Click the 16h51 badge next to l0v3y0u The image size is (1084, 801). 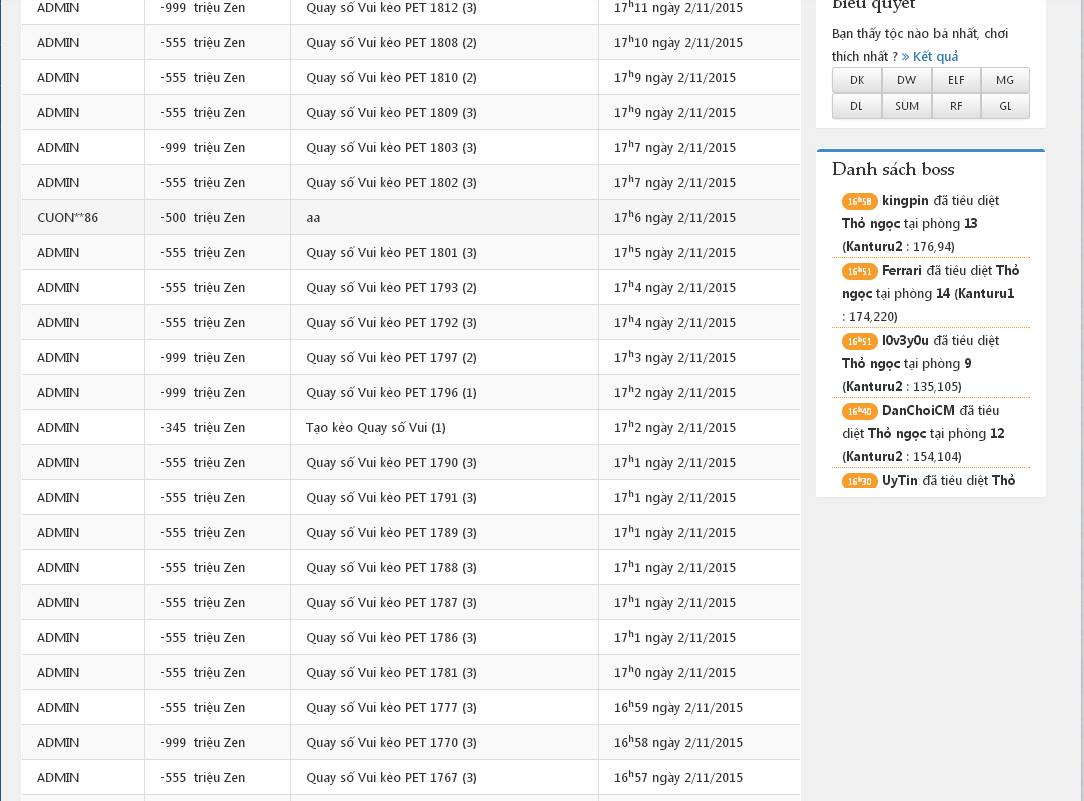(859, 341)
